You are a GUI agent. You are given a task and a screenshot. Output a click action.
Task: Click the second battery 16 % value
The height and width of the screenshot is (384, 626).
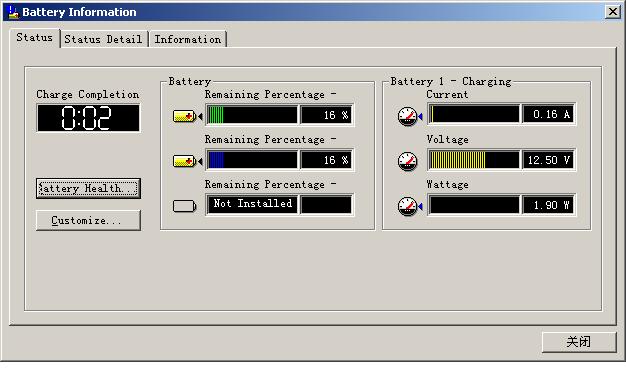coord(327,160)
